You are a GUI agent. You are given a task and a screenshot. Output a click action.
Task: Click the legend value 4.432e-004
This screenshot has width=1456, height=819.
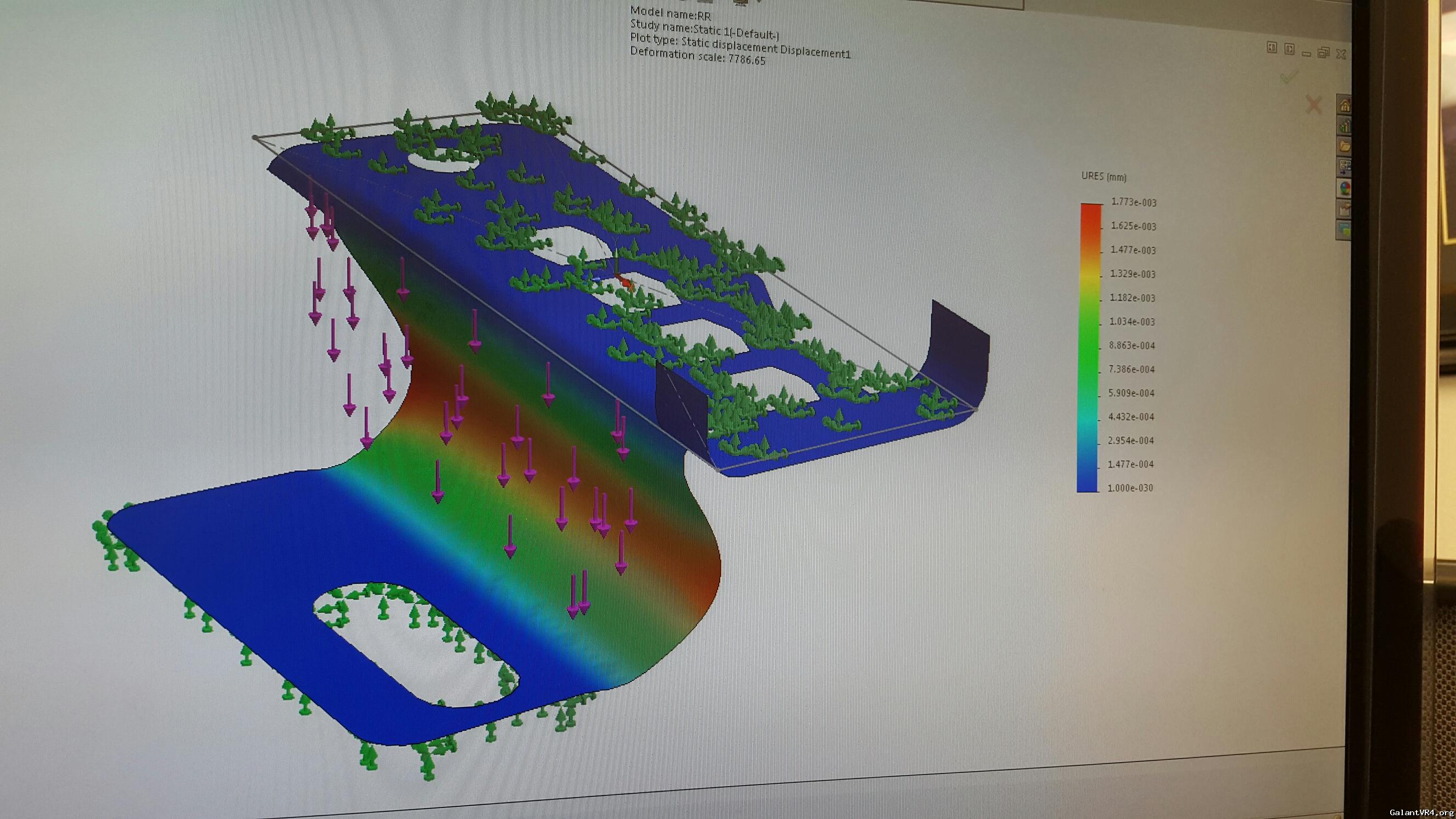[1131, 417]
